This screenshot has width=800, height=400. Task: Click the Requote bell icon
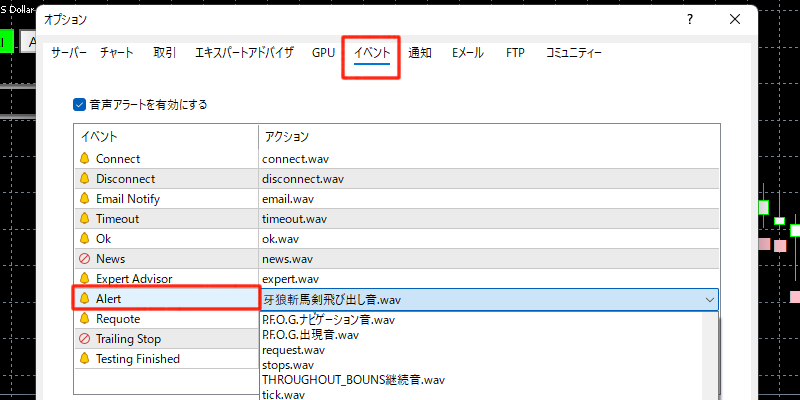[x=85, y=319]
